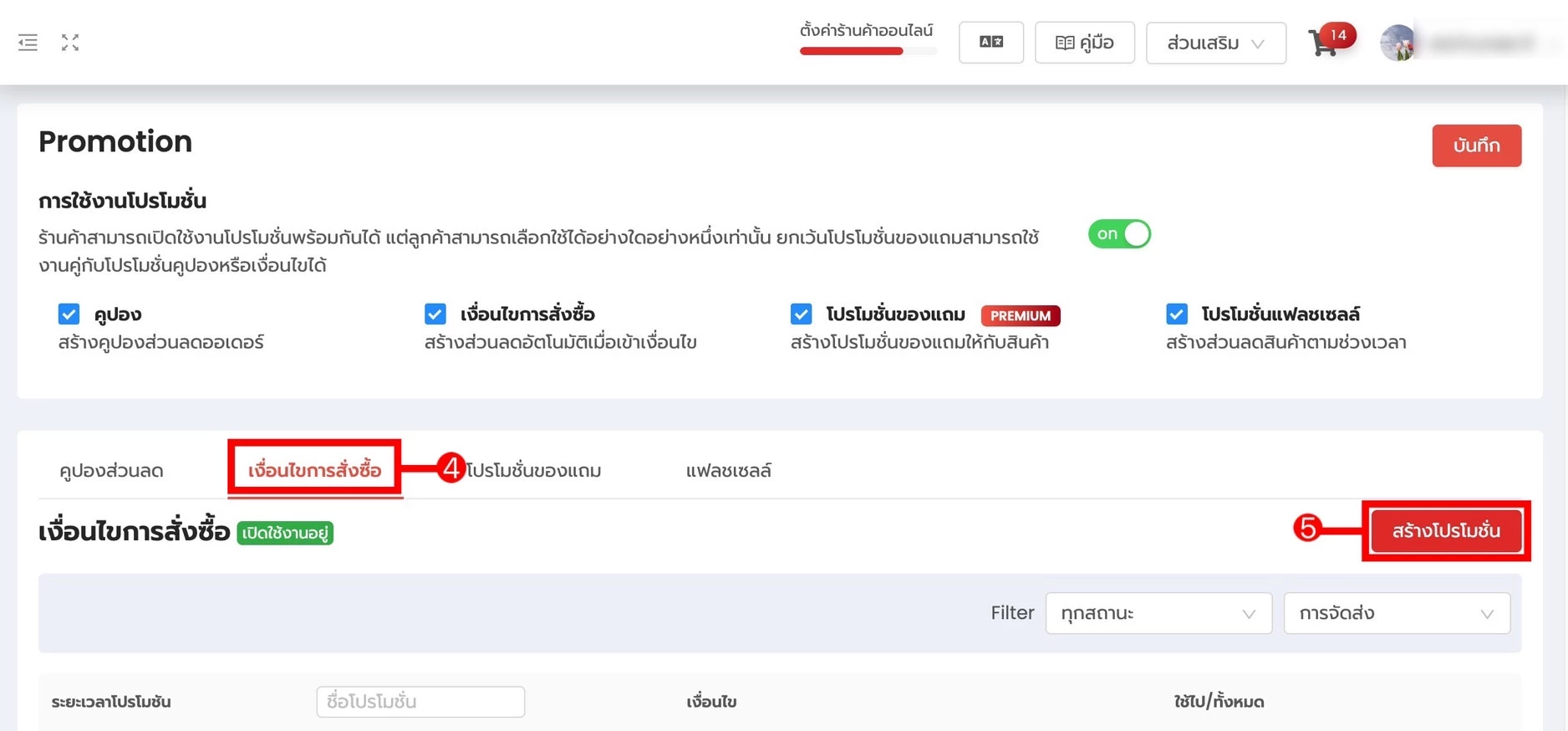Click the PREMIUM badge

(x=1021, y=315)
